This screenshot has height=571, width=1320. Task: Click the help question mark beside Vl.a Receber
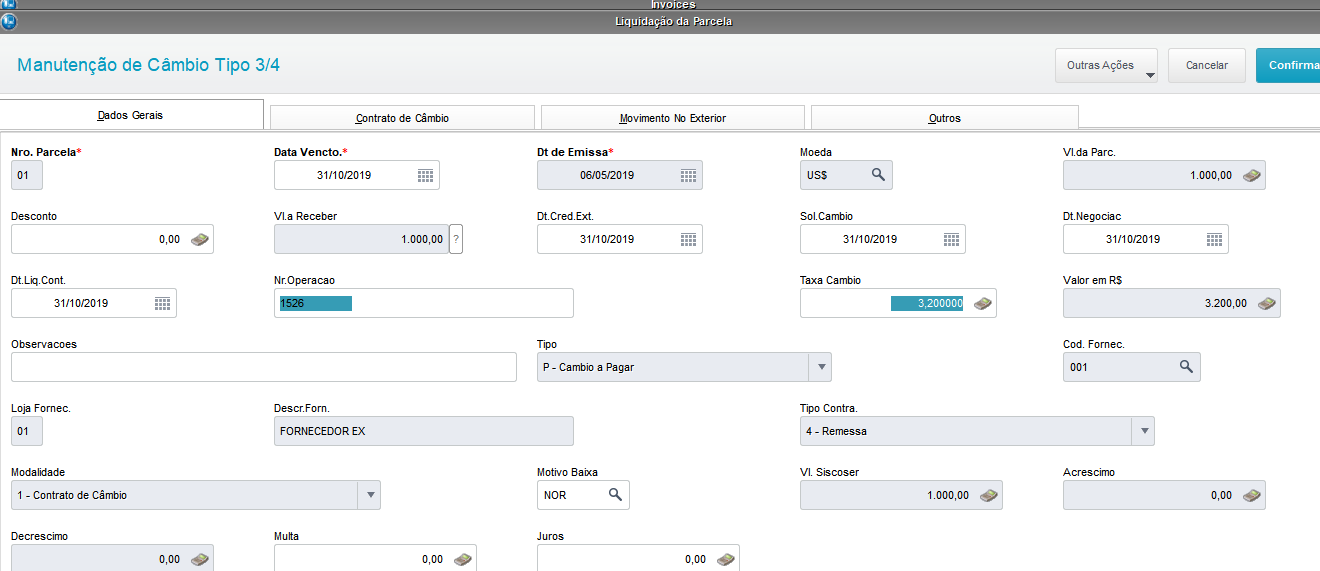tap(456, 239)
